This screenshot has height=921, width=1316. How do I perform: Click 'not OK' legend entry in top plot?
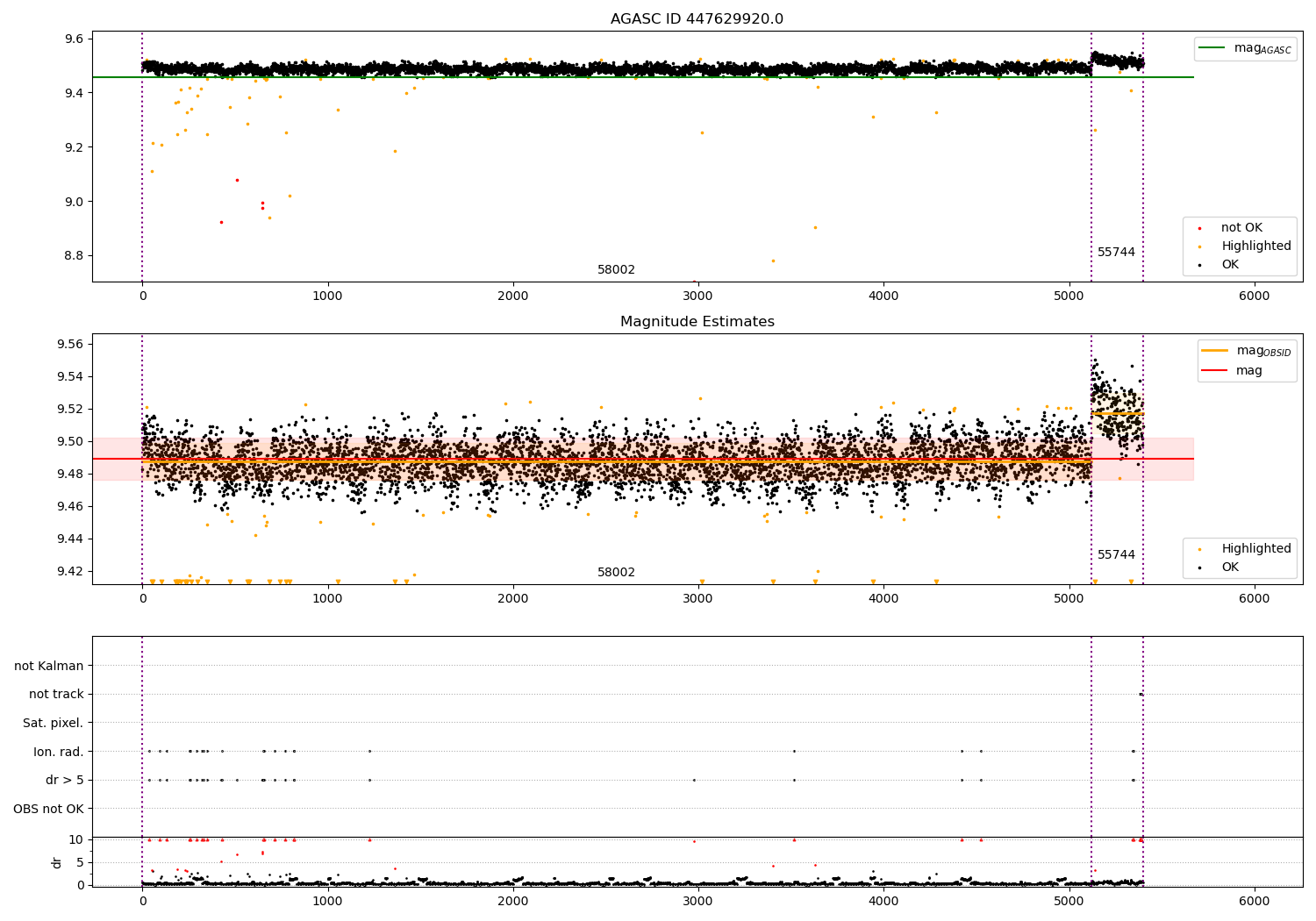point(1241,228)
